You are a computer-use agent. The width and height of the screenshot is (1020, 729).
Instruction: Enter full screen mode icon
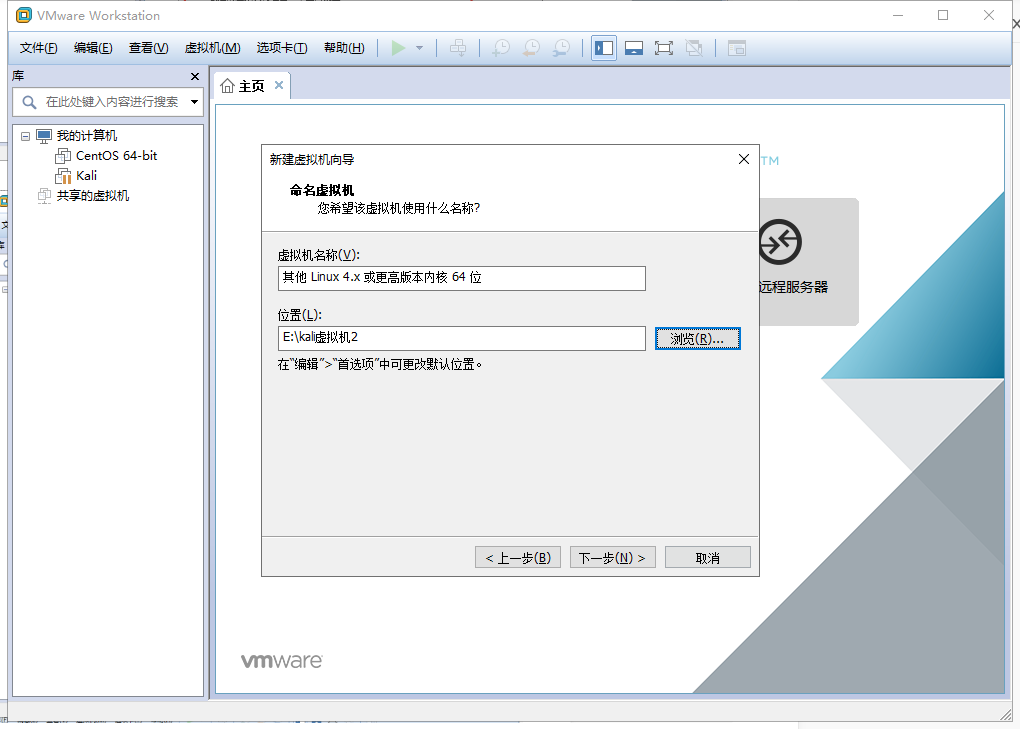[x=664, y=48]
